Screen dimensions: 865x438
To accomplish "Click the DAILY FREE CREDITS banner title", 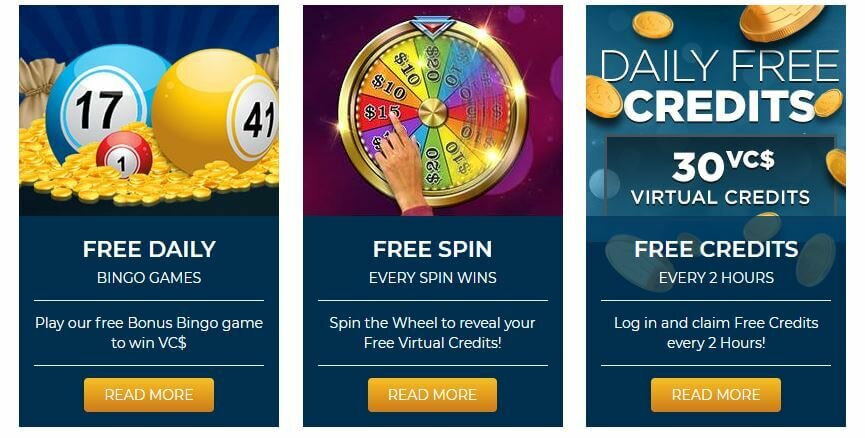I will click(x=720, y=86).
